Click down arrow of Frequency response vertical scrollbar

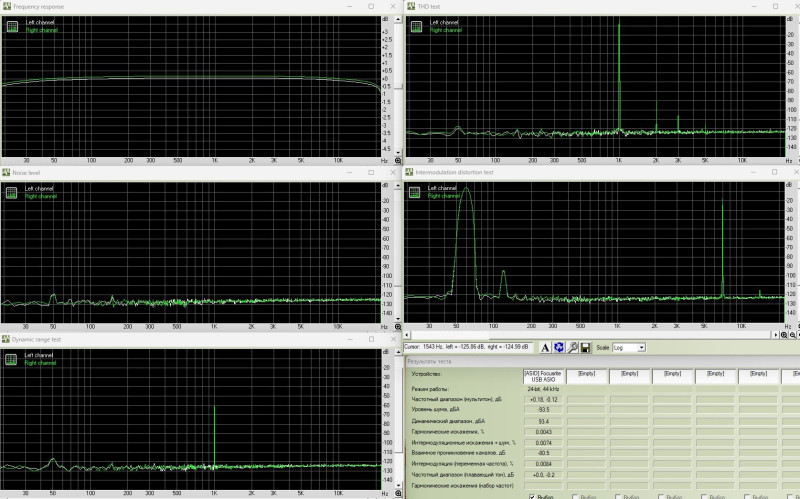398,152
